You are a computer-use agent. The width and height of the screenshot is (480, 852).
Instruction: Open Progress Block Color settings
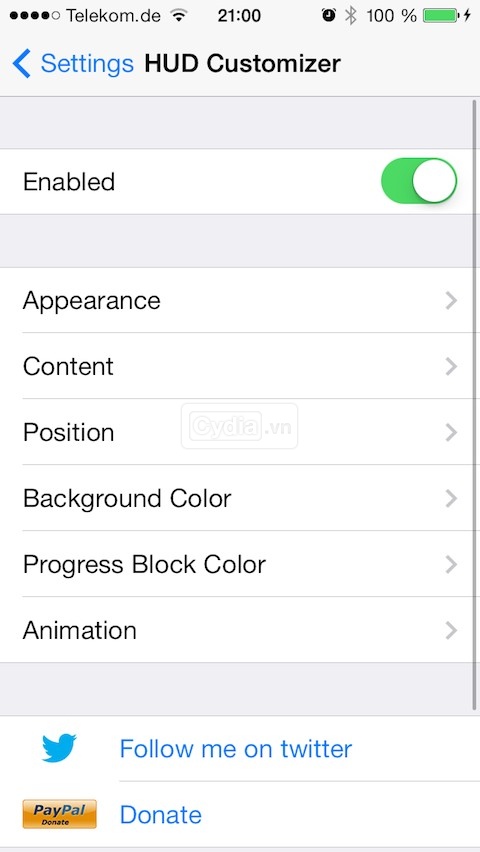(x=240, y=564)
